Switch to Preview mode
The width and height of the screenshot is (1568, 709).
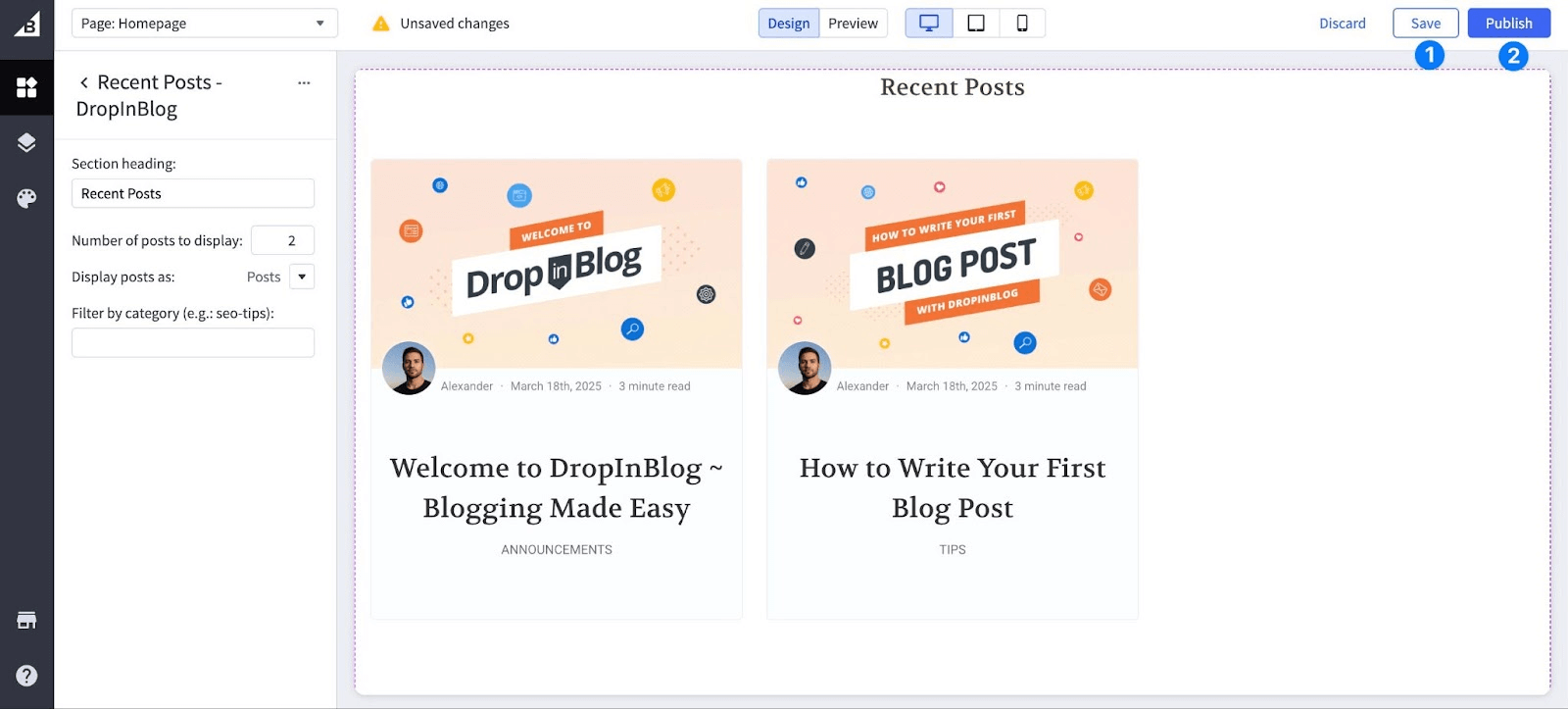coord(853,24)
